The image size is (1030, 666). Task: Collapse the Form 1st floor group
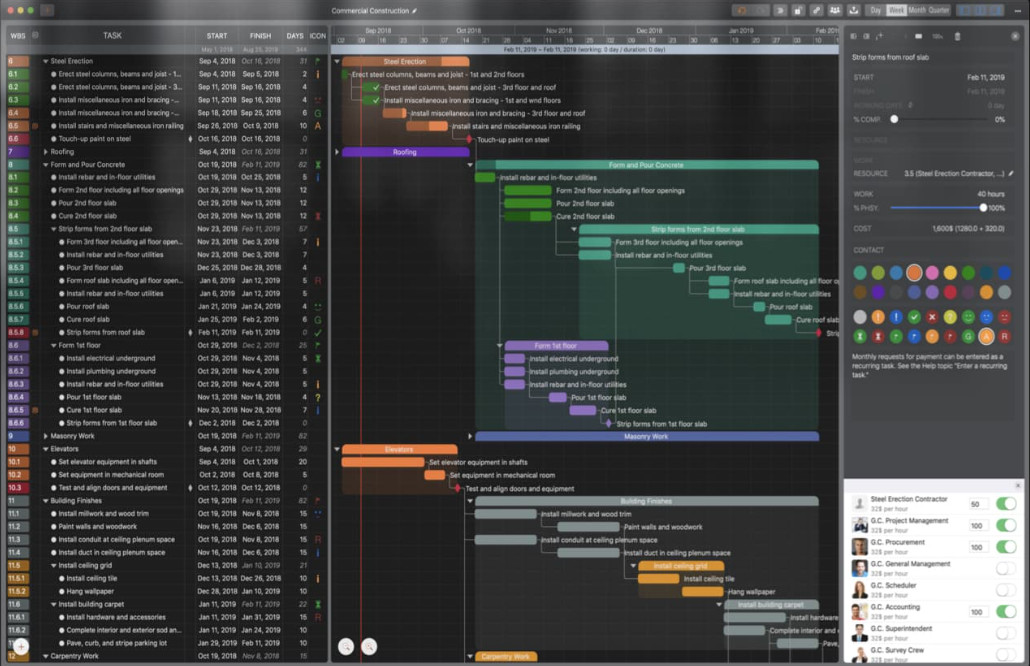coord(54,345)
